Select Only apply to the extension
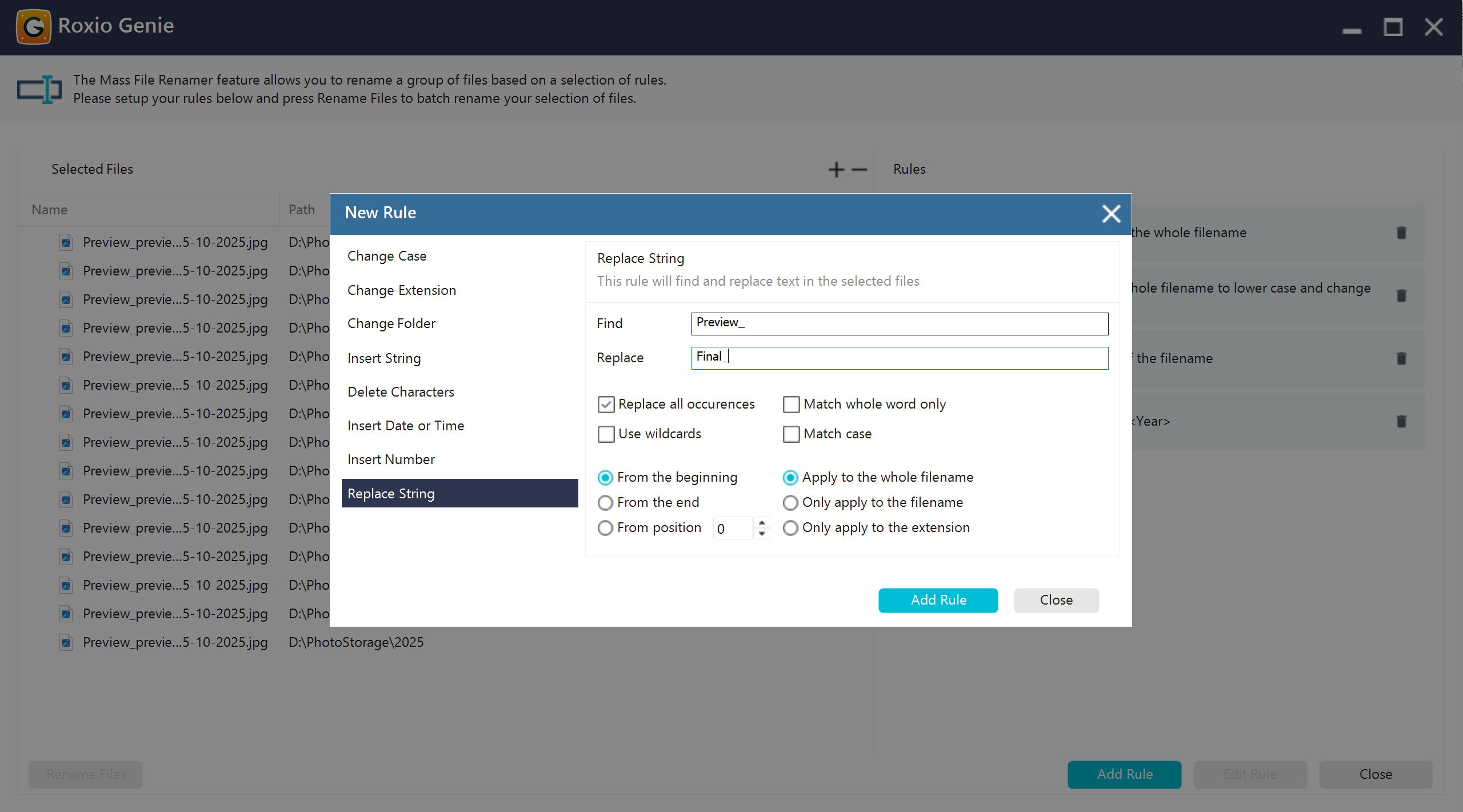The width and height of the screenshot is (1463, 812). 790,528
